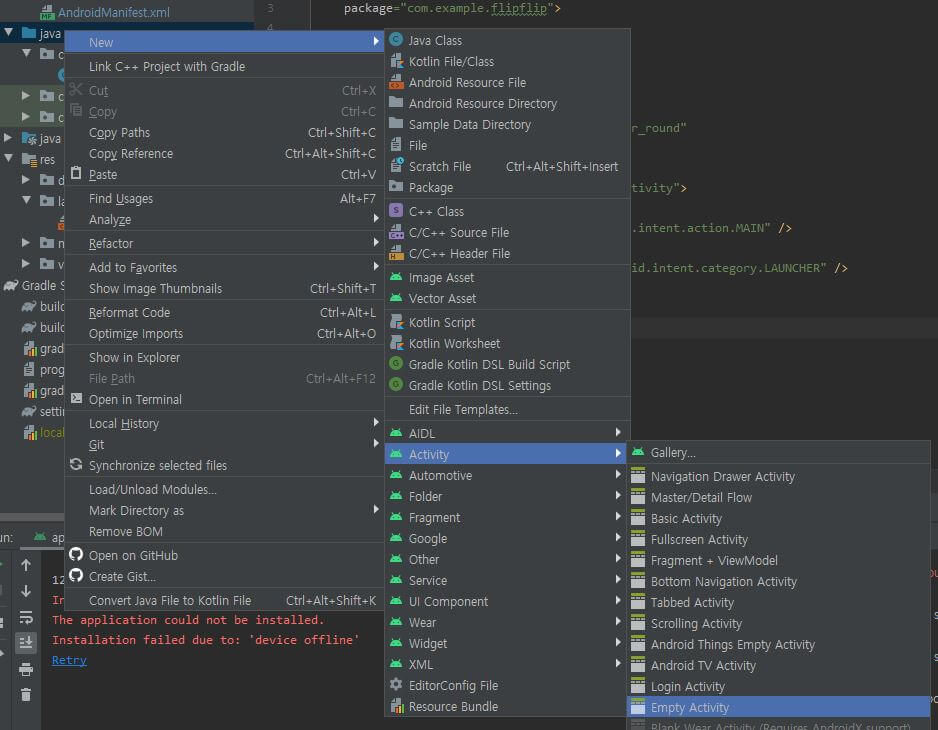The image size is (938, 730).
Task: Open the Refactor submenu
Action: [224, 244]
